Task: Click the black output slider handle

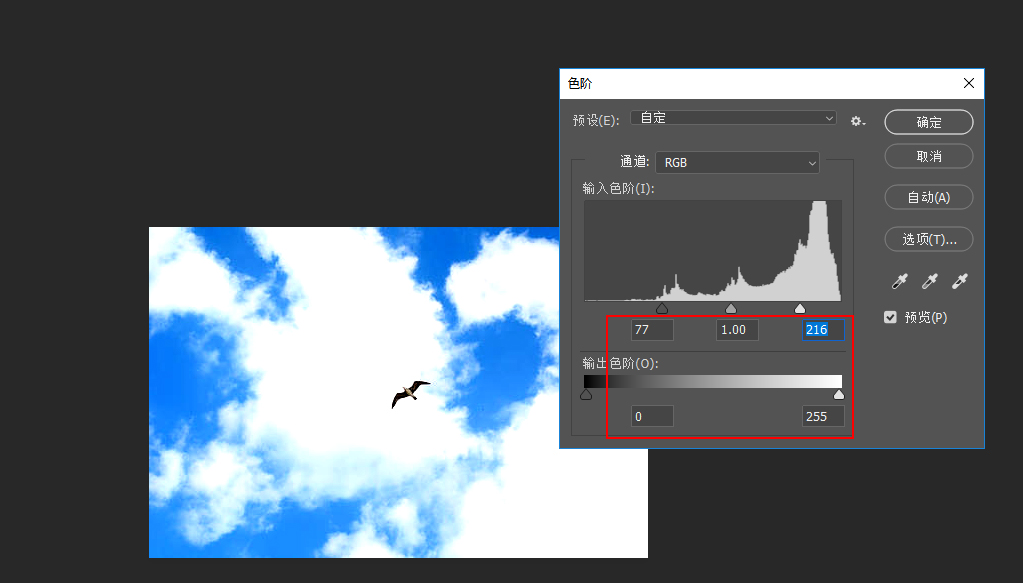Action: (x=585, y=394)
